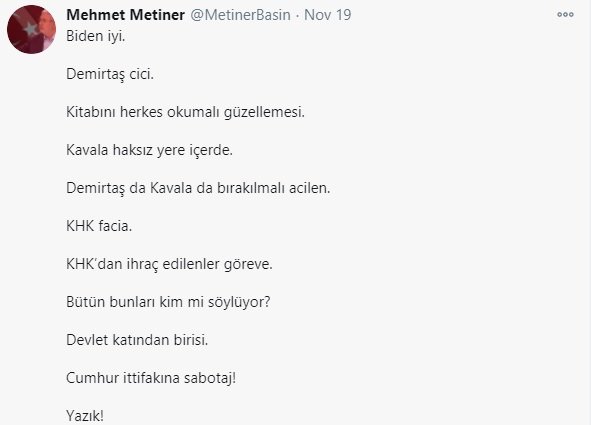591x425 pixels.
Task: Open the @MetinerBasin handle link
Action: (240, 15)
